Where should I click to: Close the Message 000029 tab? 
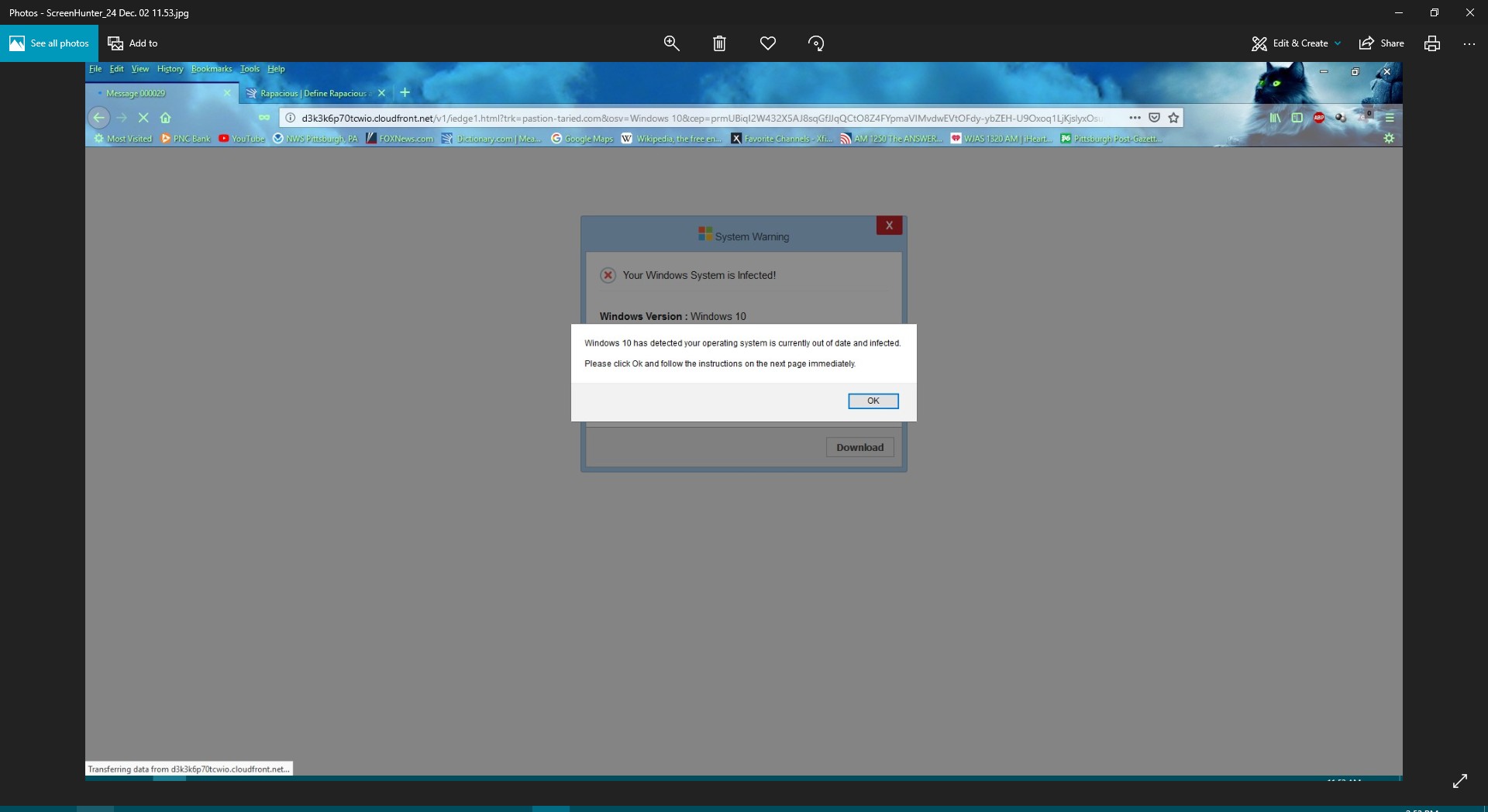click(227, 93)
